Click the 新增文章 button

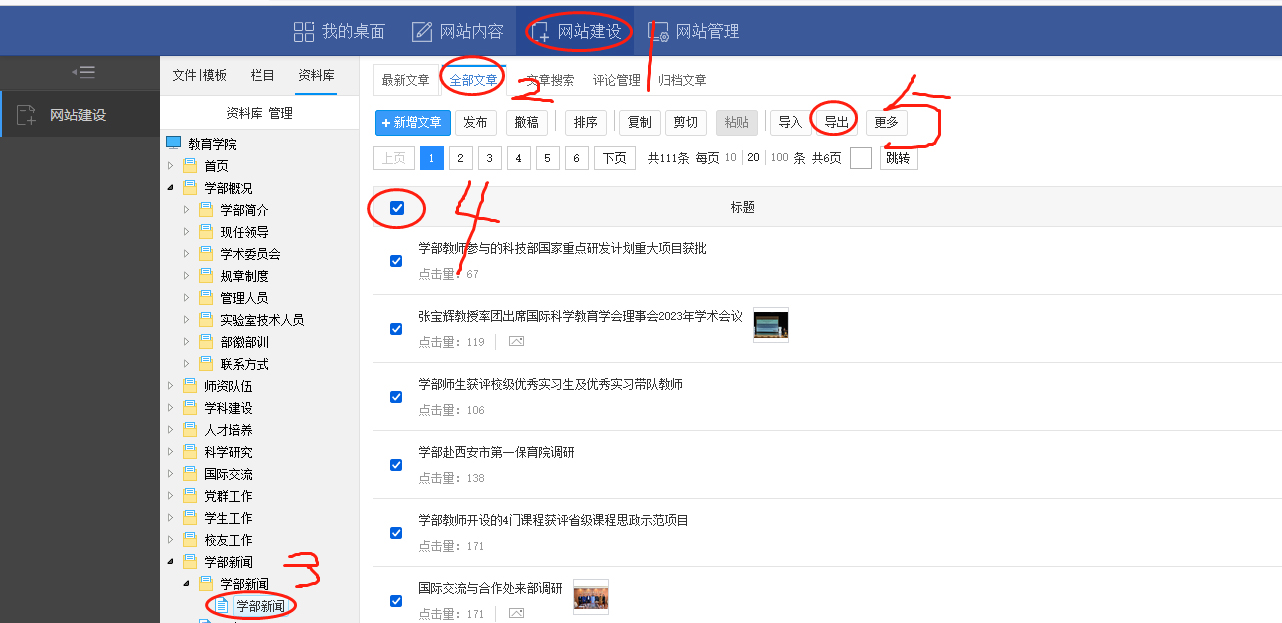(412, 122)
